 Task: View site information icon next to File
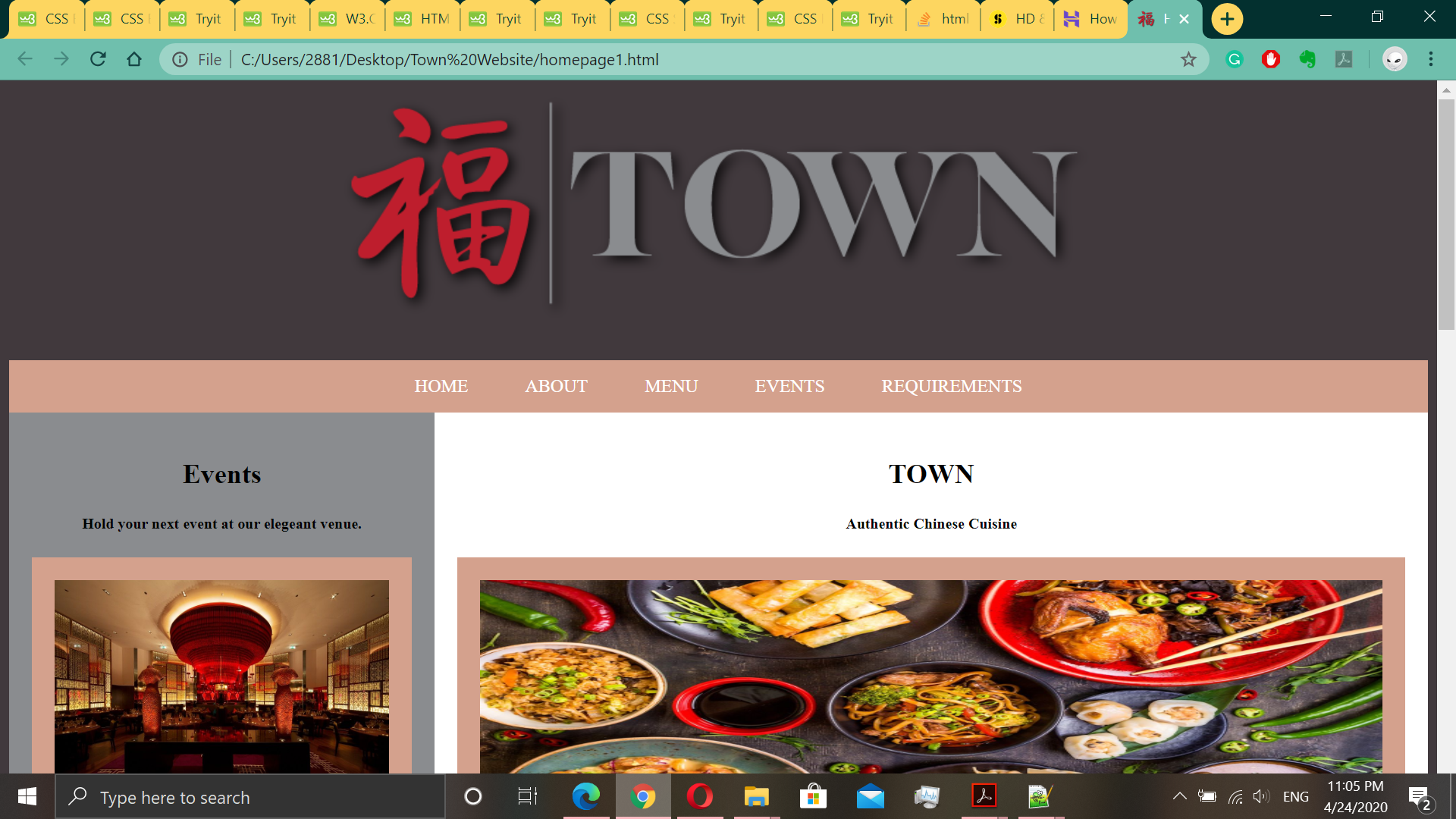point(180,60)
